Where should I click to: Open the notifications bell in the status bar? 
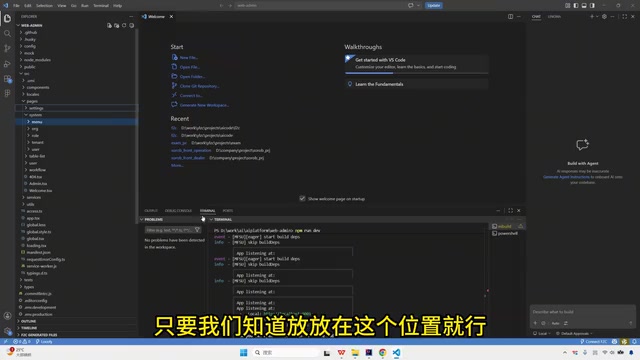634,342
